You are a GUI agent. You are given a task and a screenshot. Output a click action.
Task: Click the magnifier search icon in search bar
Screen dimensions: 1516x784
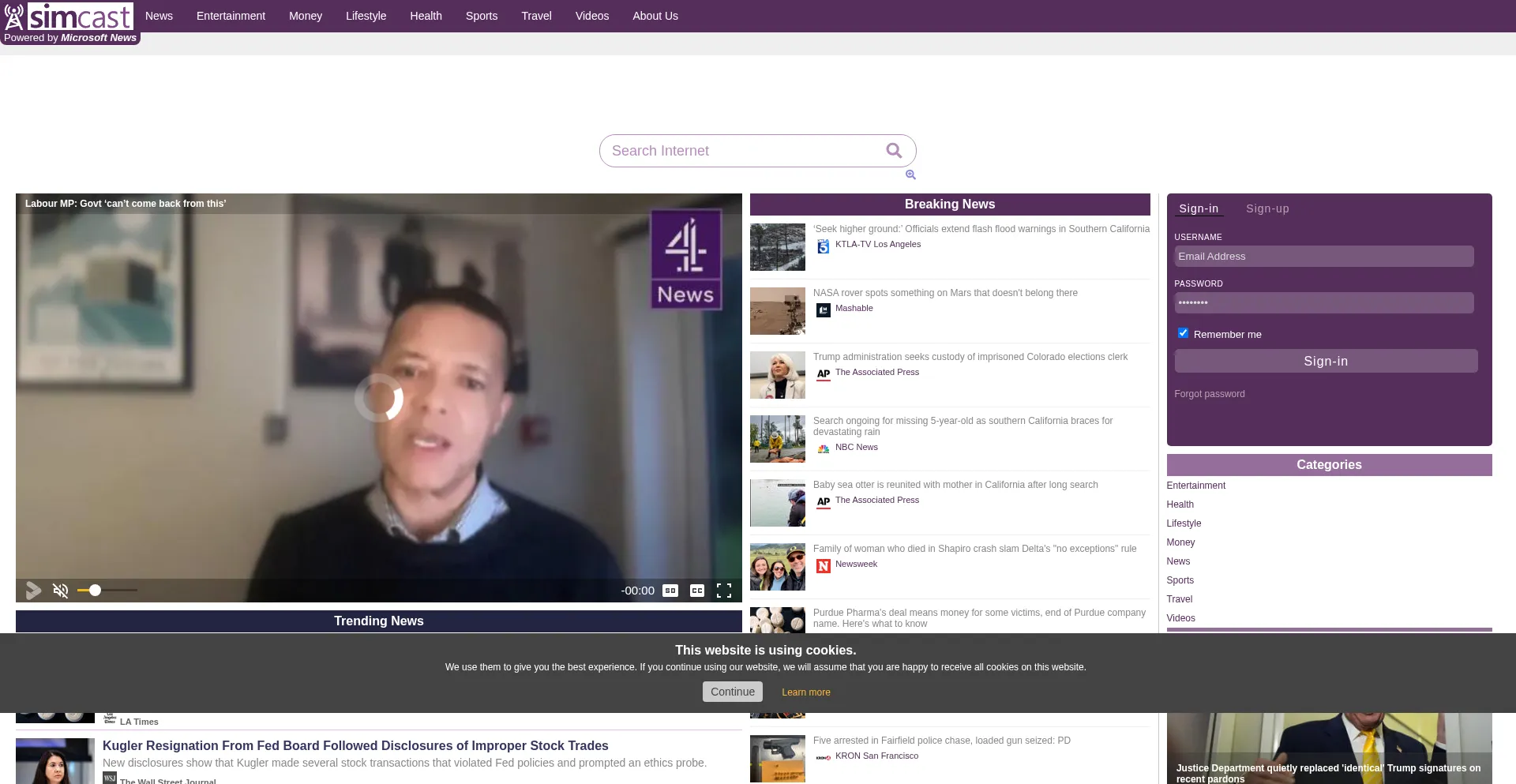[894, 150]
